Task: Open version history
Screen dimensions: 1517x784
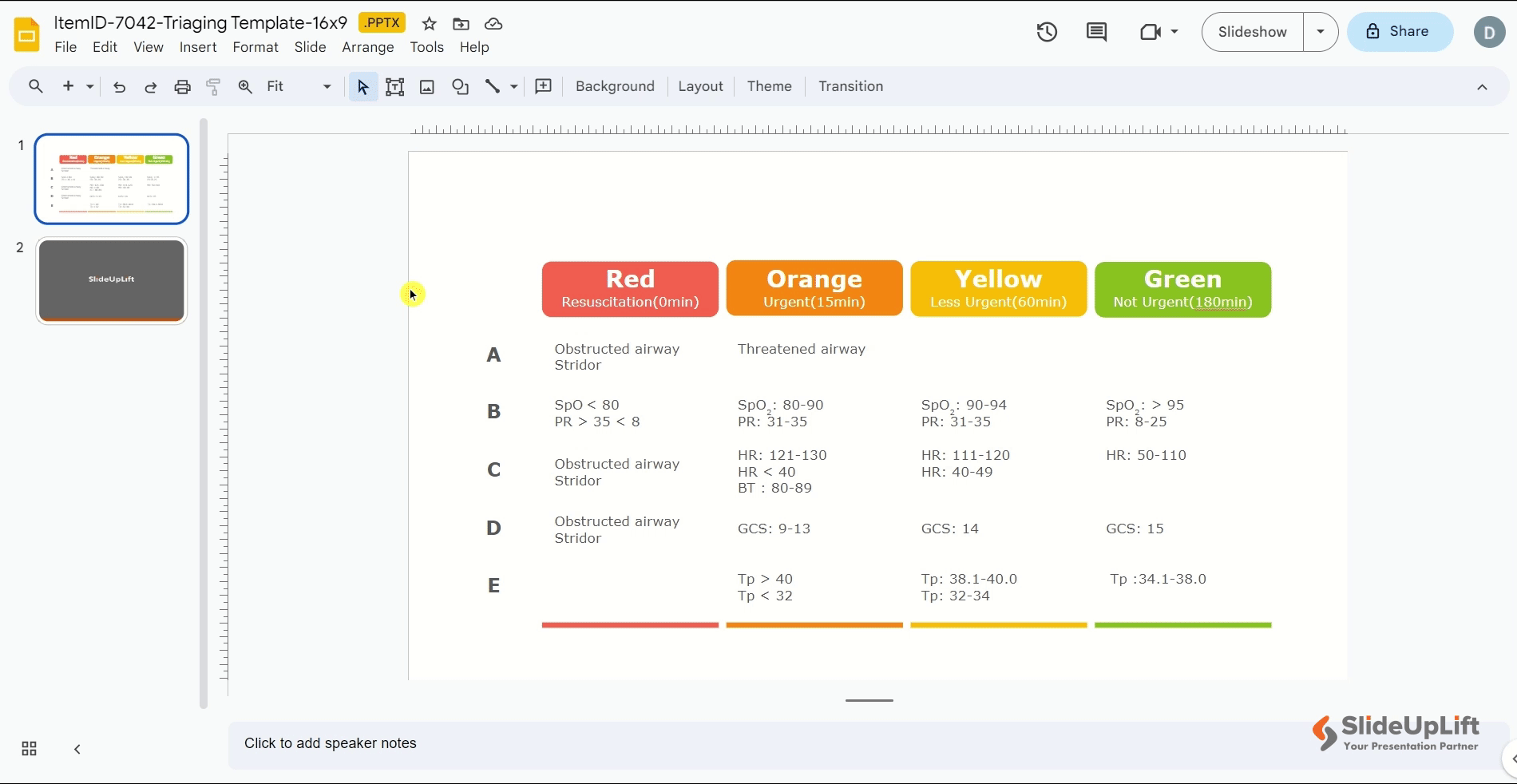Action: [x=1046, y=32]
